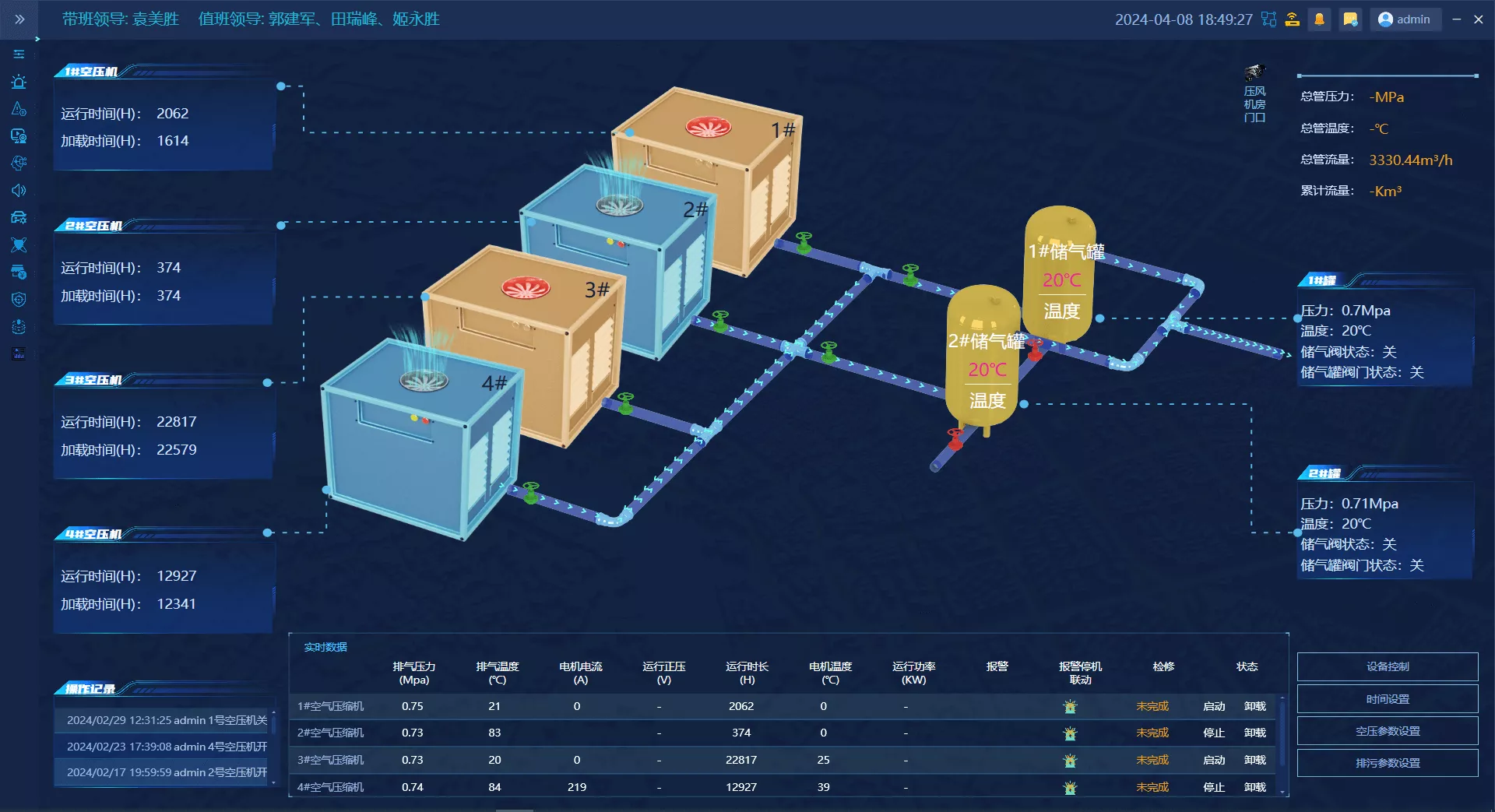Image resolution: width=1495 pixels, height=812 pixels.
Task: Open 排污参数设置 button
Action: (x=1388, y=763)
